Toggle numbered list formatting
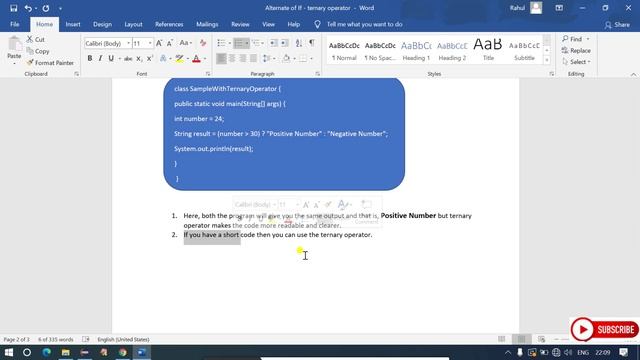The width and height of the screenshot is (640, 360). tap(239, 43)
